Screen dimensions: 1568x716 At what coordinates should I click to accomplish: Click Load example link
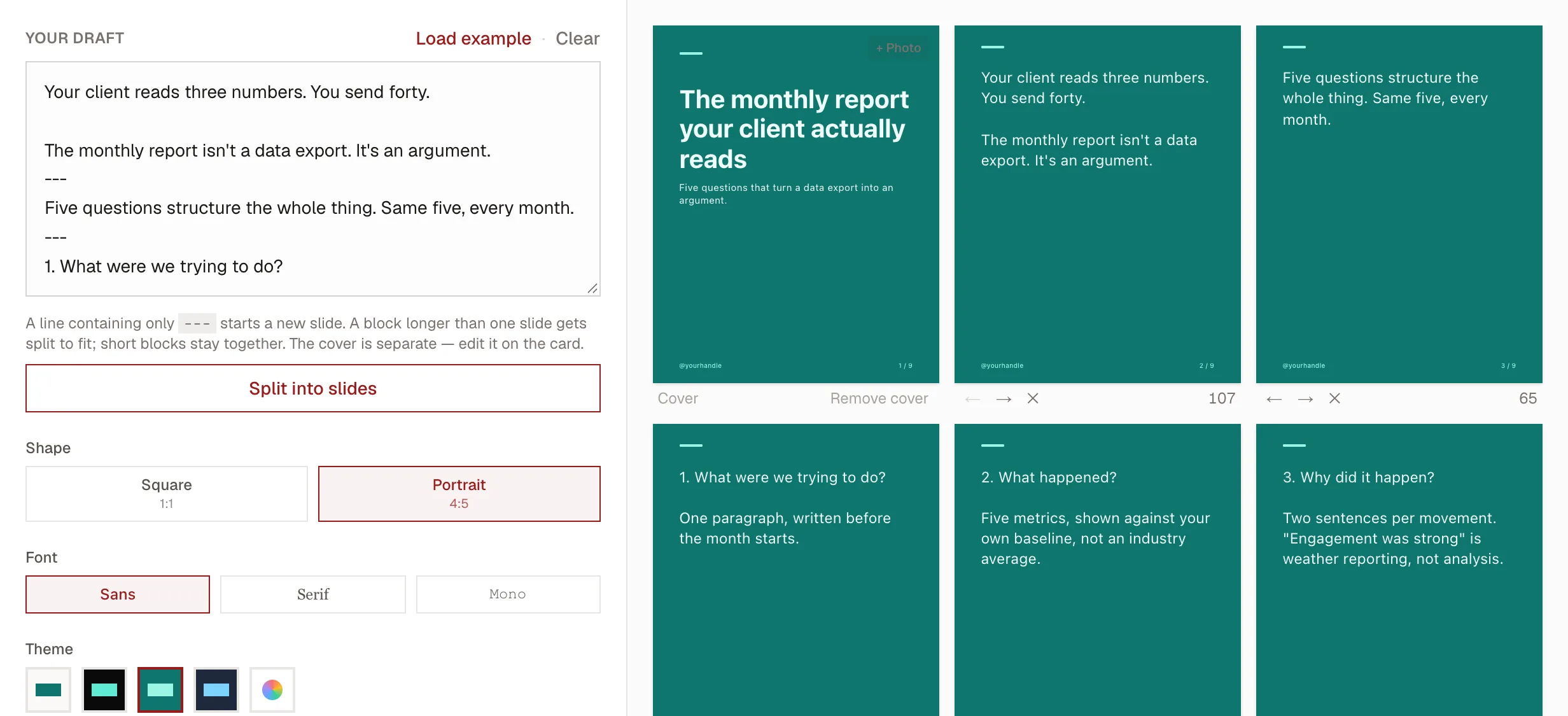(x=473, y=38)
